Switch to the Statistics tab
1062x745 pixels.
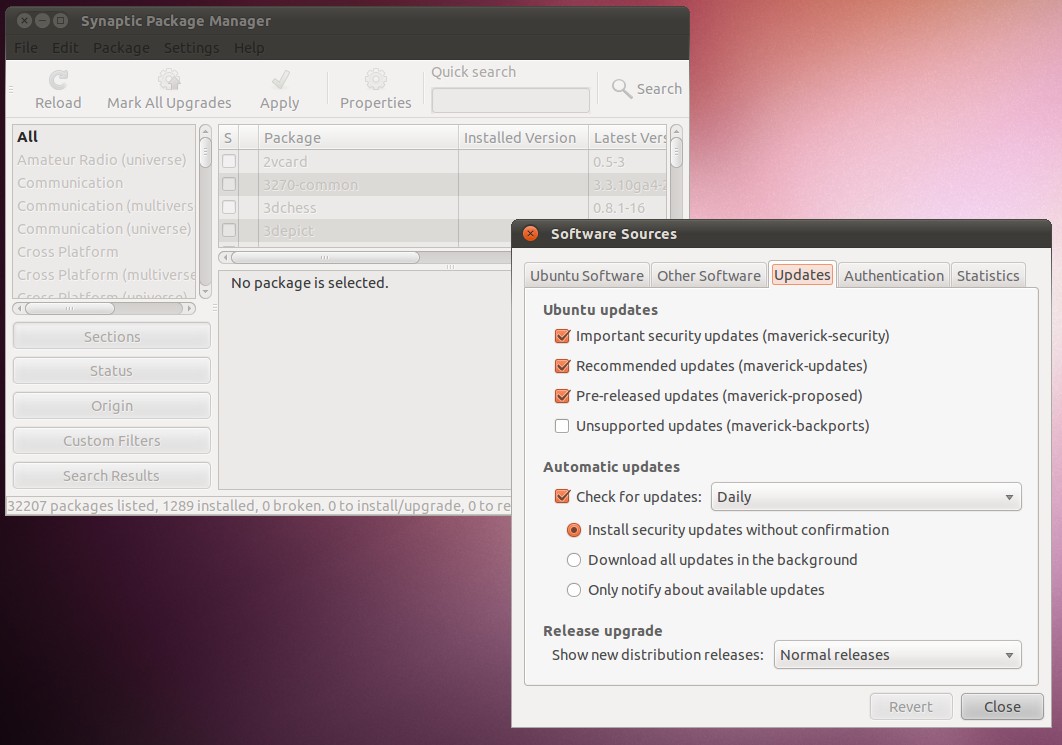(987, 276)
